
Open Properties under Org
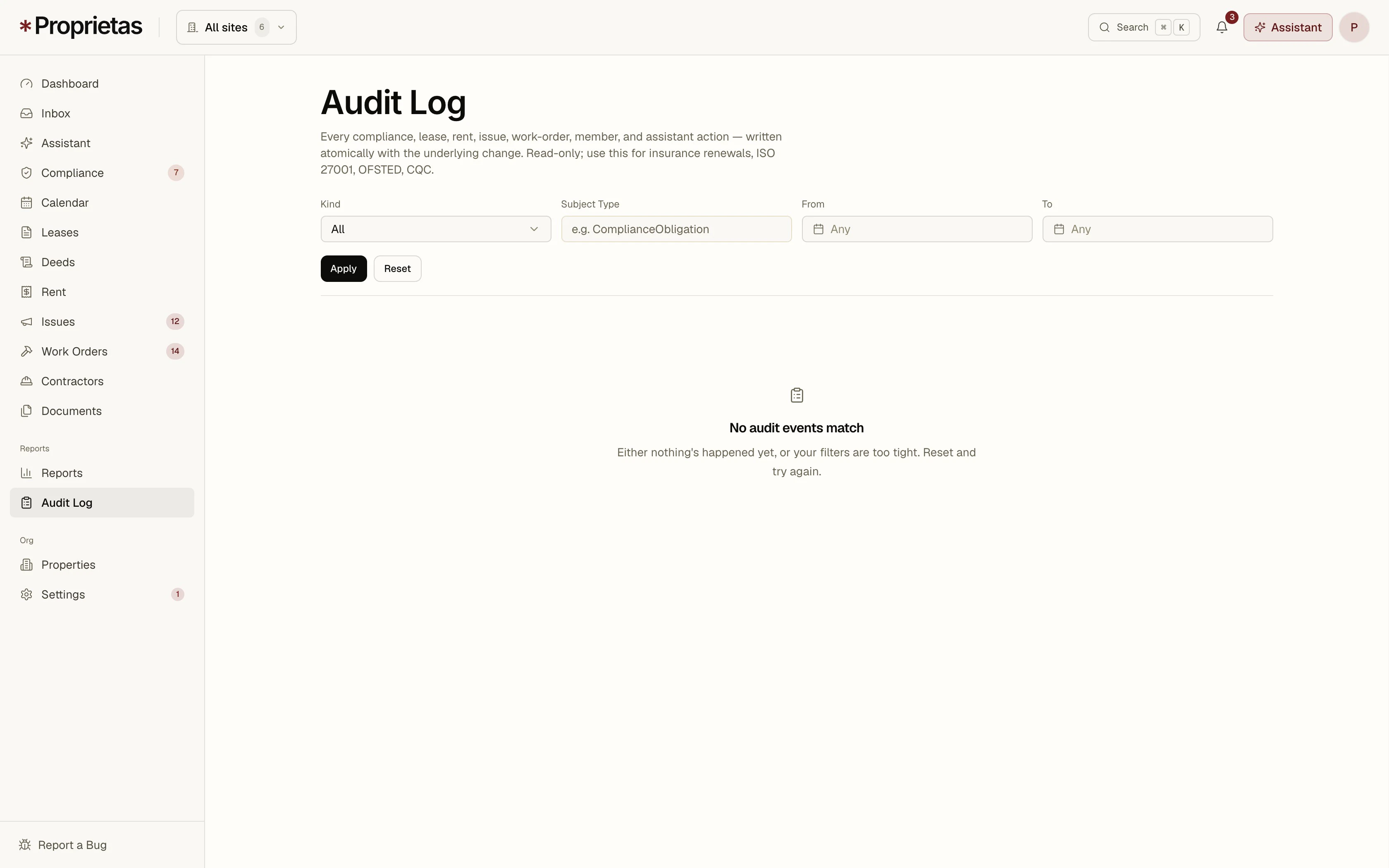point(102,565)
